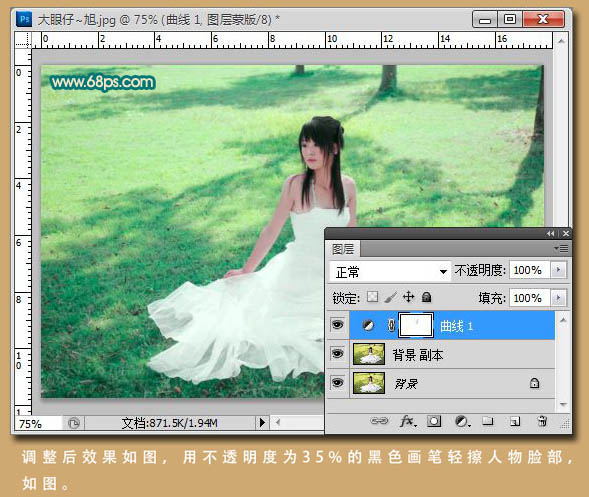
Task: Open the 正常 blend mode dropdown
Action: [390, 271]
